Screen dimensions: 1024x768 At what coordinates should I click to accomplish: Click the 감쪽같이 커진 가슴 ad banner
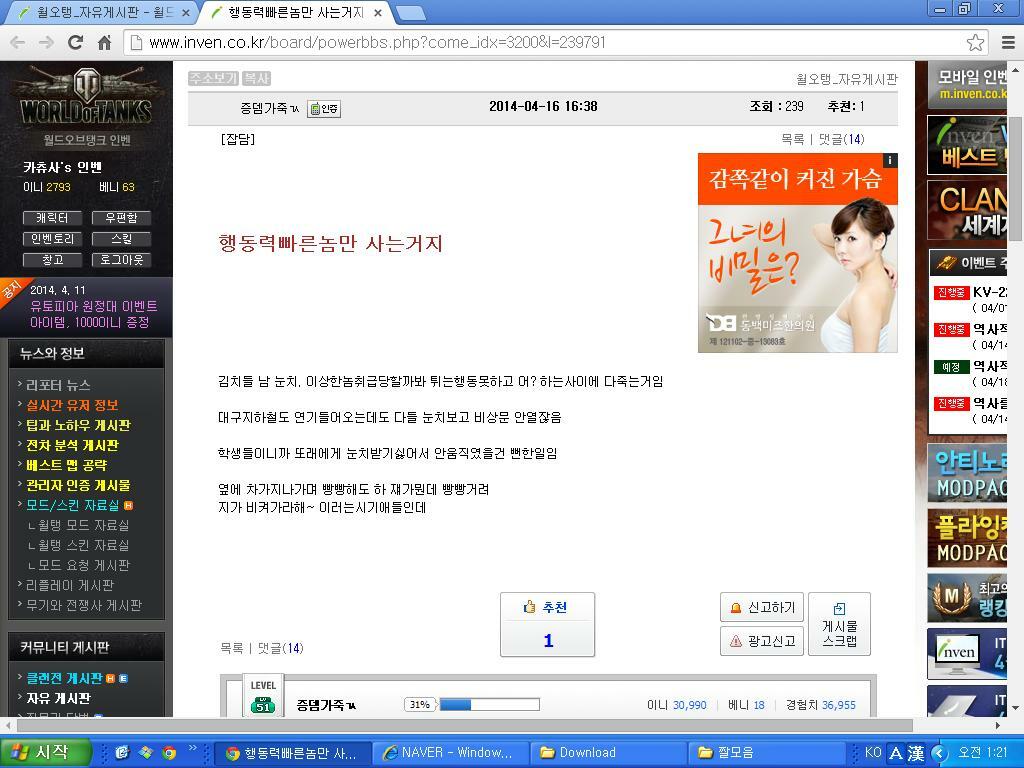click(x=797, y=253)
